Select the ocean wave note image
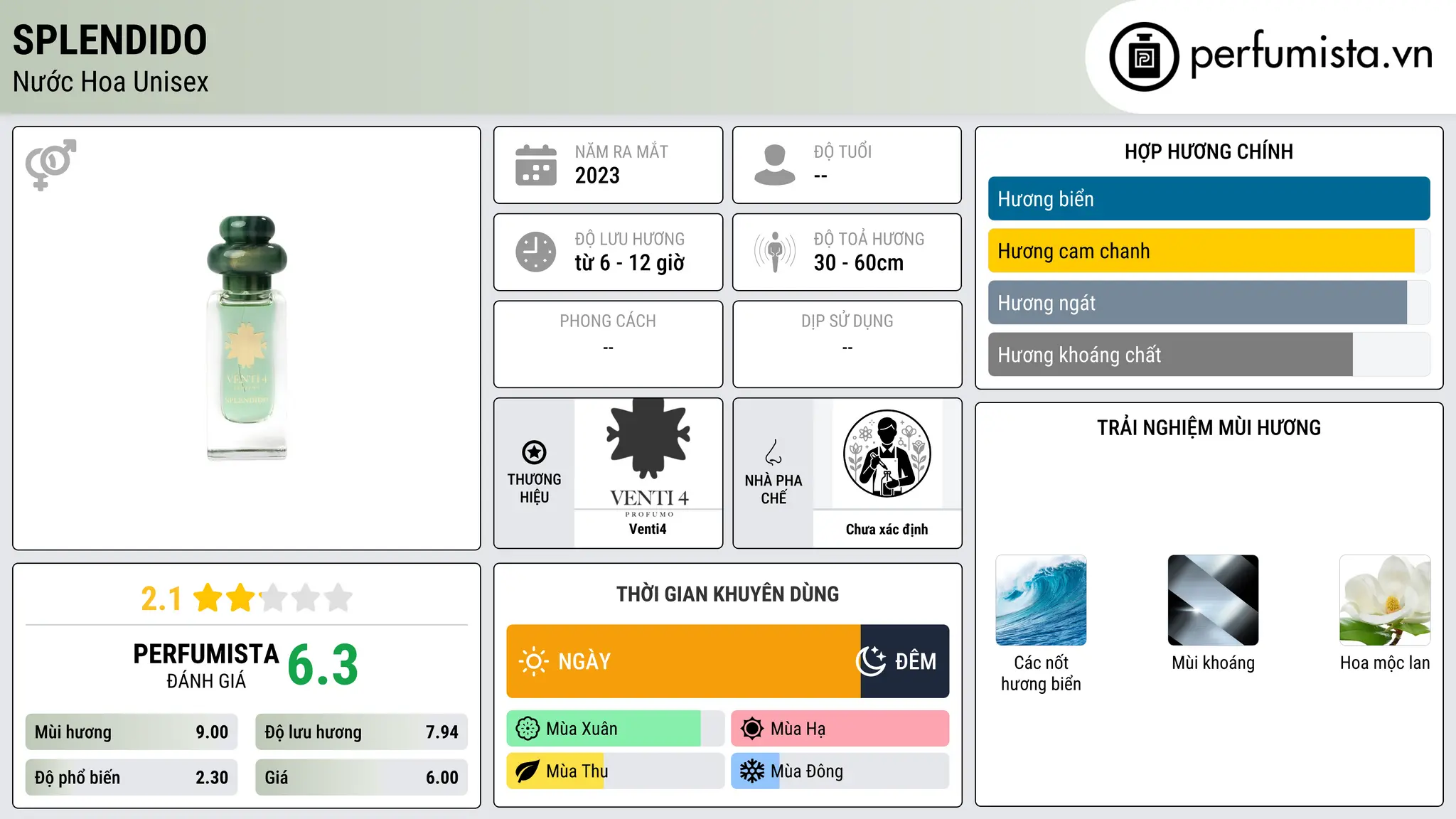1456x819 pixels. (1041, 600)
